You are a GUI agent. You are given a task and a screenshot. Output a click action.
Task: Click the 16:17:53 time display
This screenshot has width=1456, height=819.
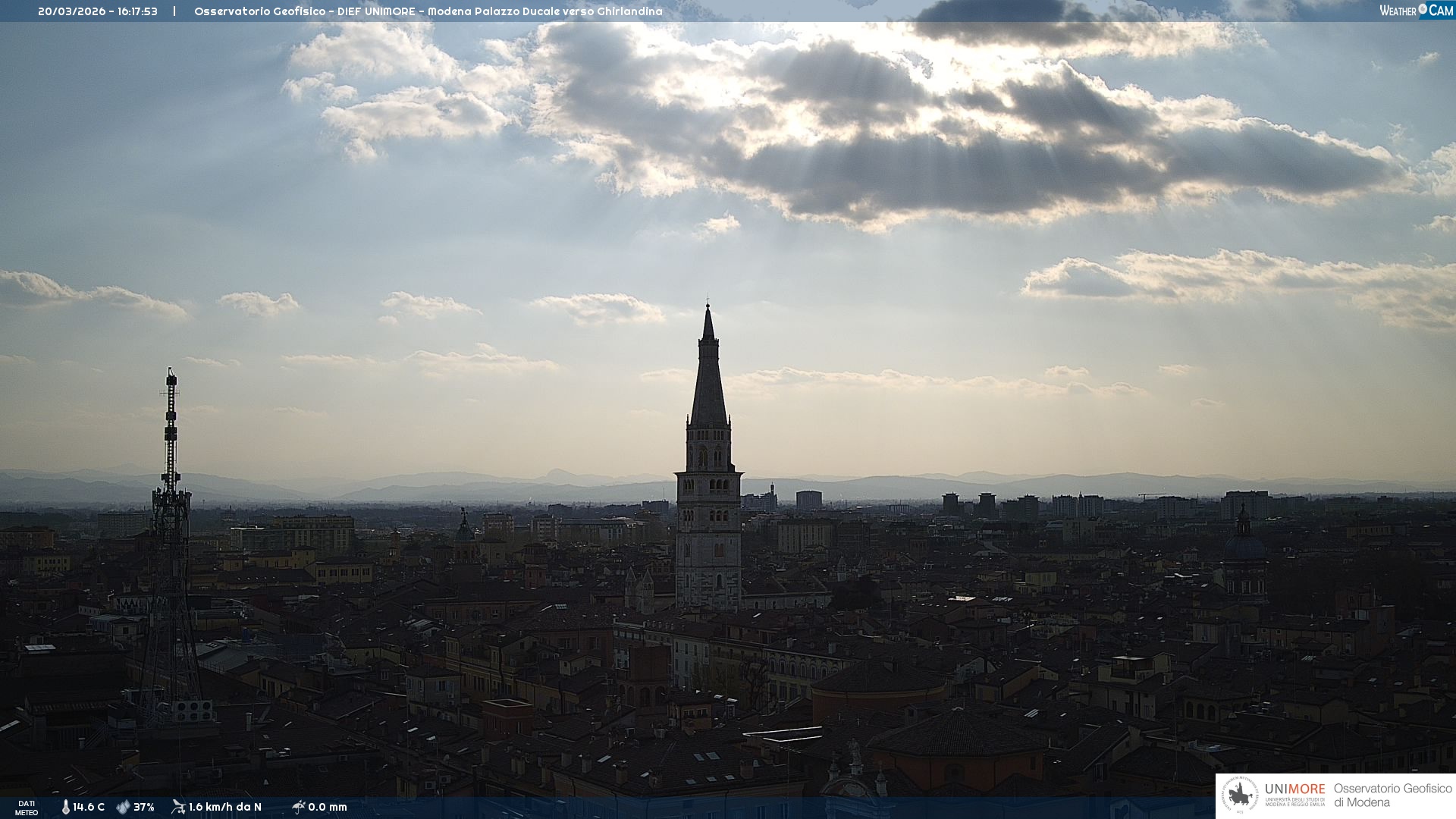(137, 11)
